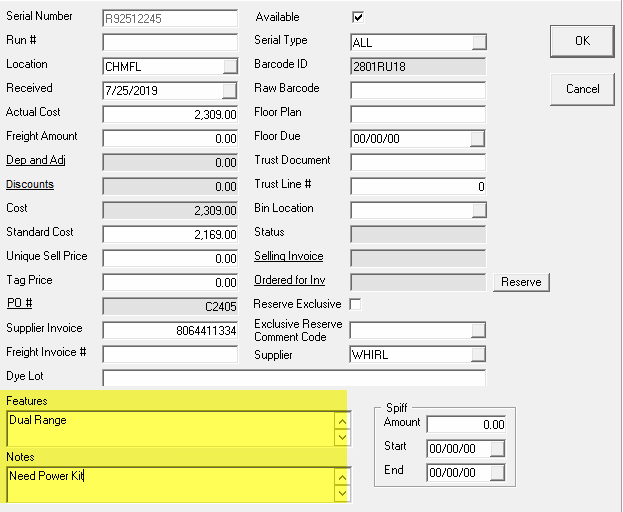
Task: Open the Ordered for Inv link
Action: (x=290, y=280)
